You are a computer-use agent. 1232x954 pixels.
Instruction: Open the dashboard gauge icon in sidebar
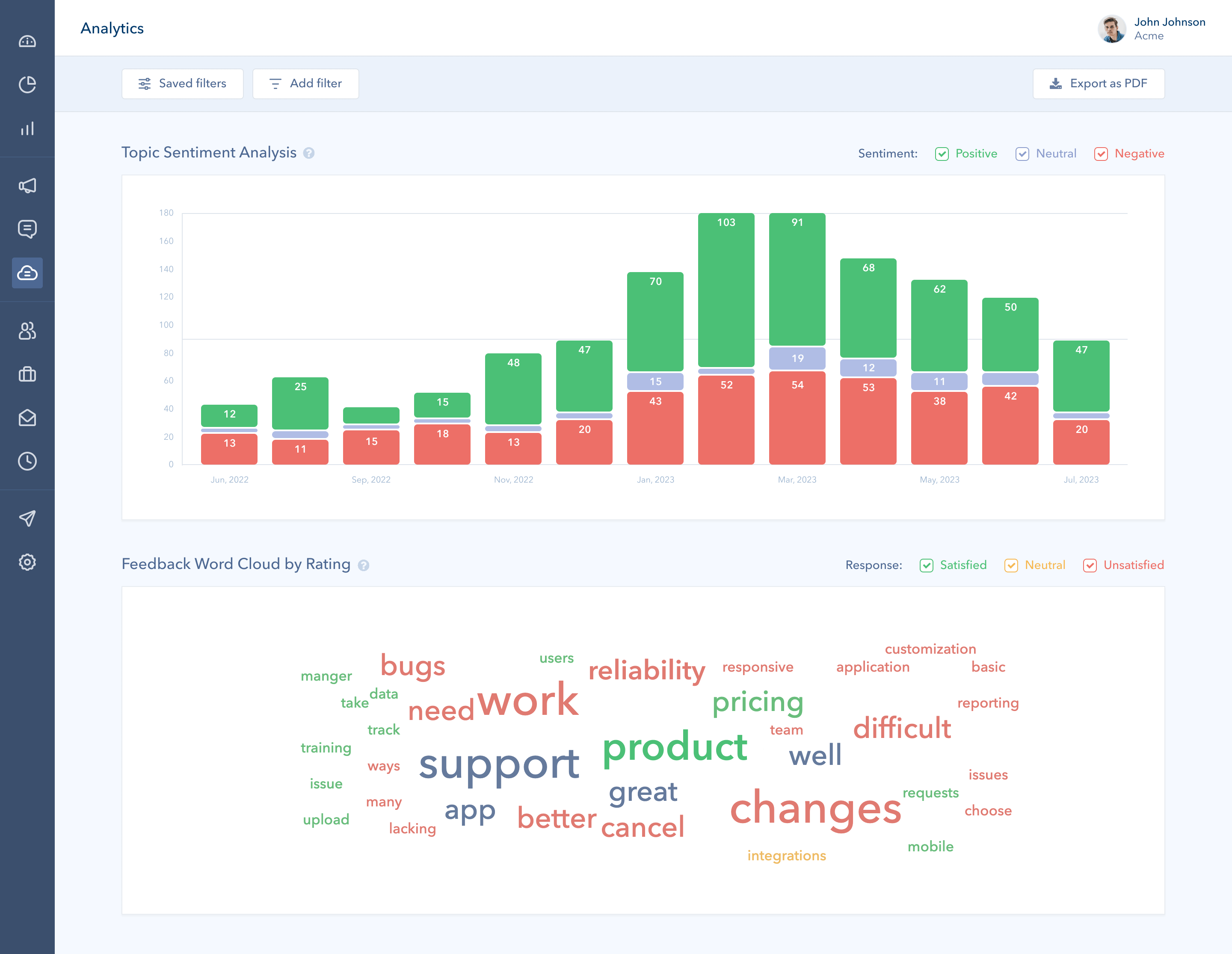(x=27, y=41)
